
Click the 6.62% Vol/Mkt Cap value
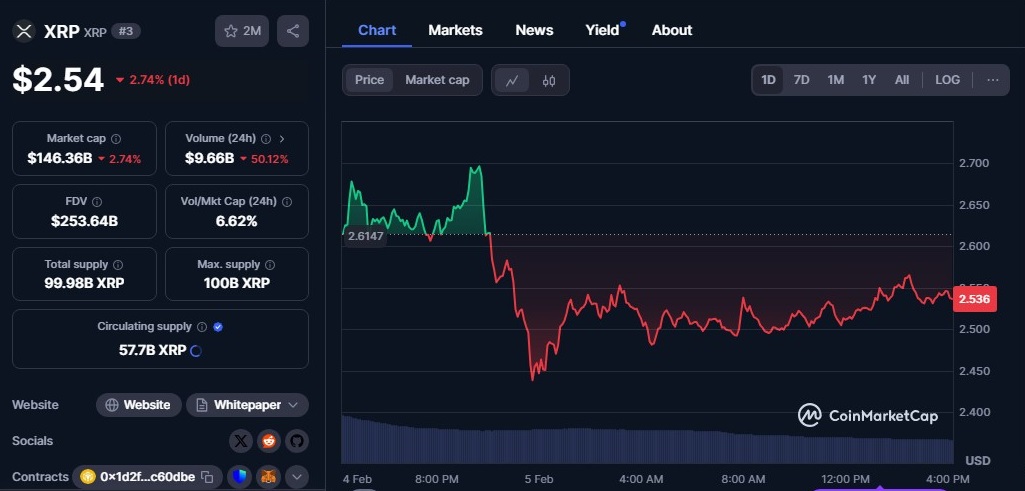(x=237, y=221)
